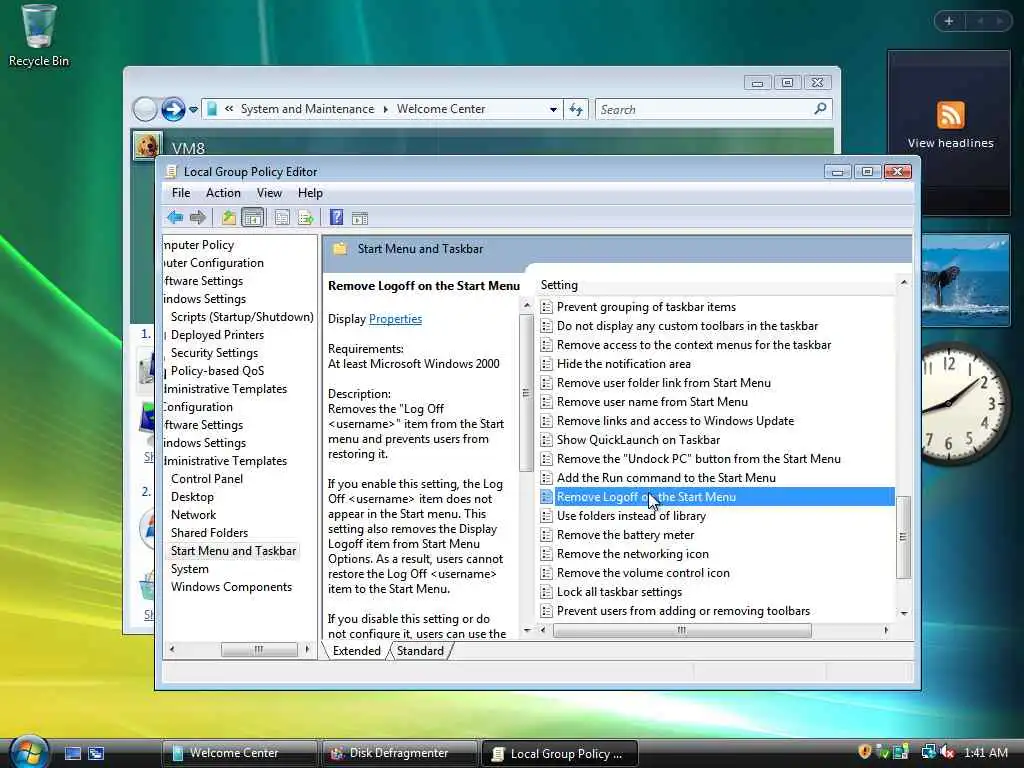Open the Help menu
Viewport: 1024px width, 768px height.
[x=310, y=193]
